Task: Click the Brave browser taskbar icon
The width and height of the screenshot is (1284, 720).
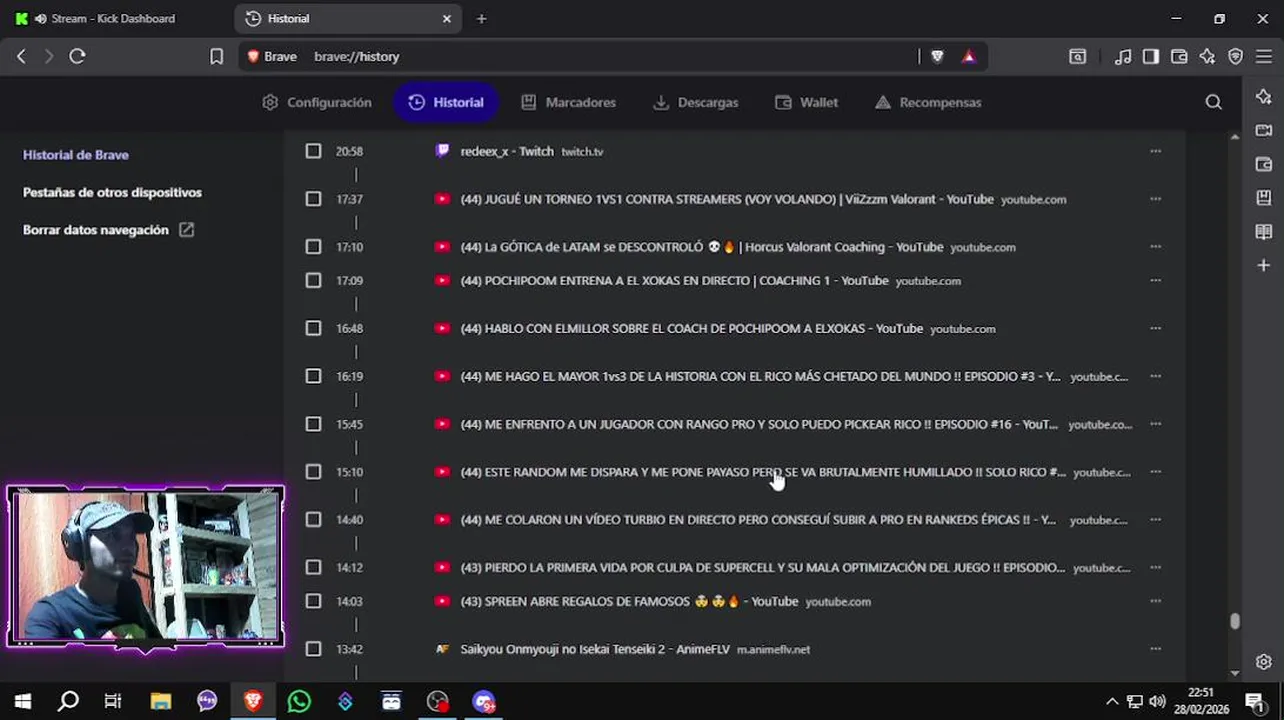Action: click(x=253, y=702)
